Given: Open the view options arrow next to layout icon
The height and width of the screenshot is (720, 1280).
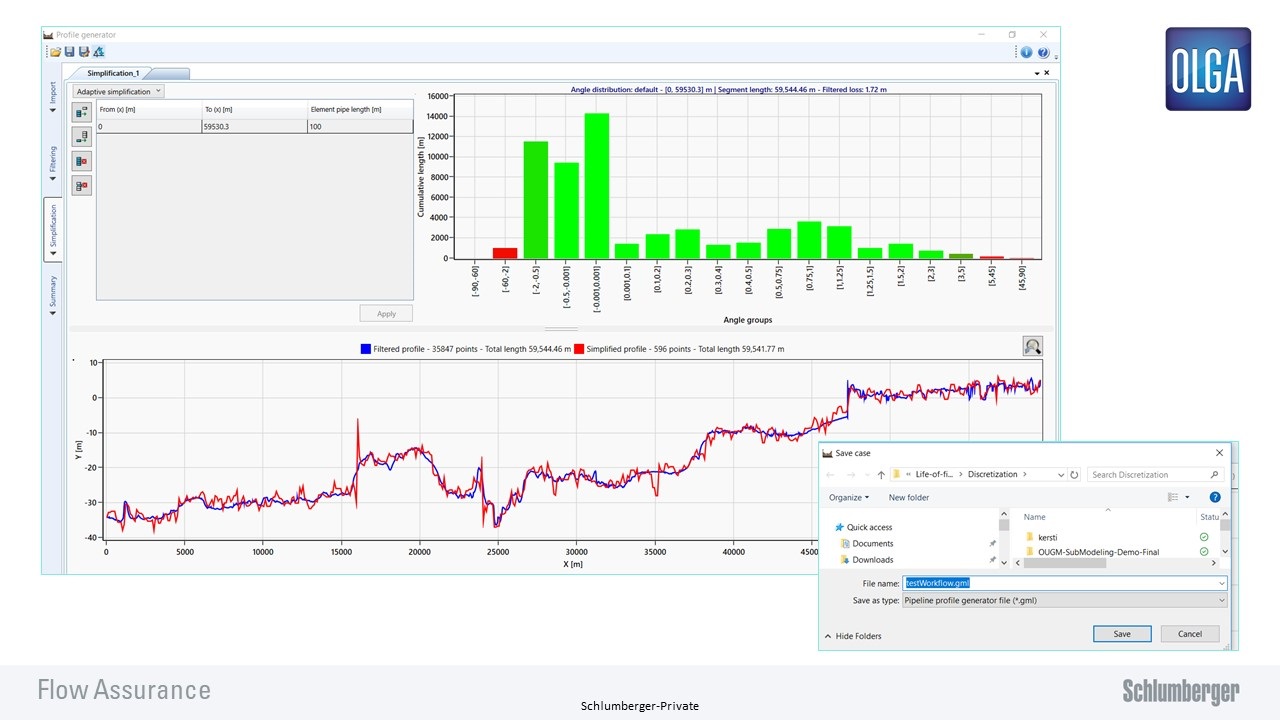Looking at the screenshot, I should tap(1187, 497).
